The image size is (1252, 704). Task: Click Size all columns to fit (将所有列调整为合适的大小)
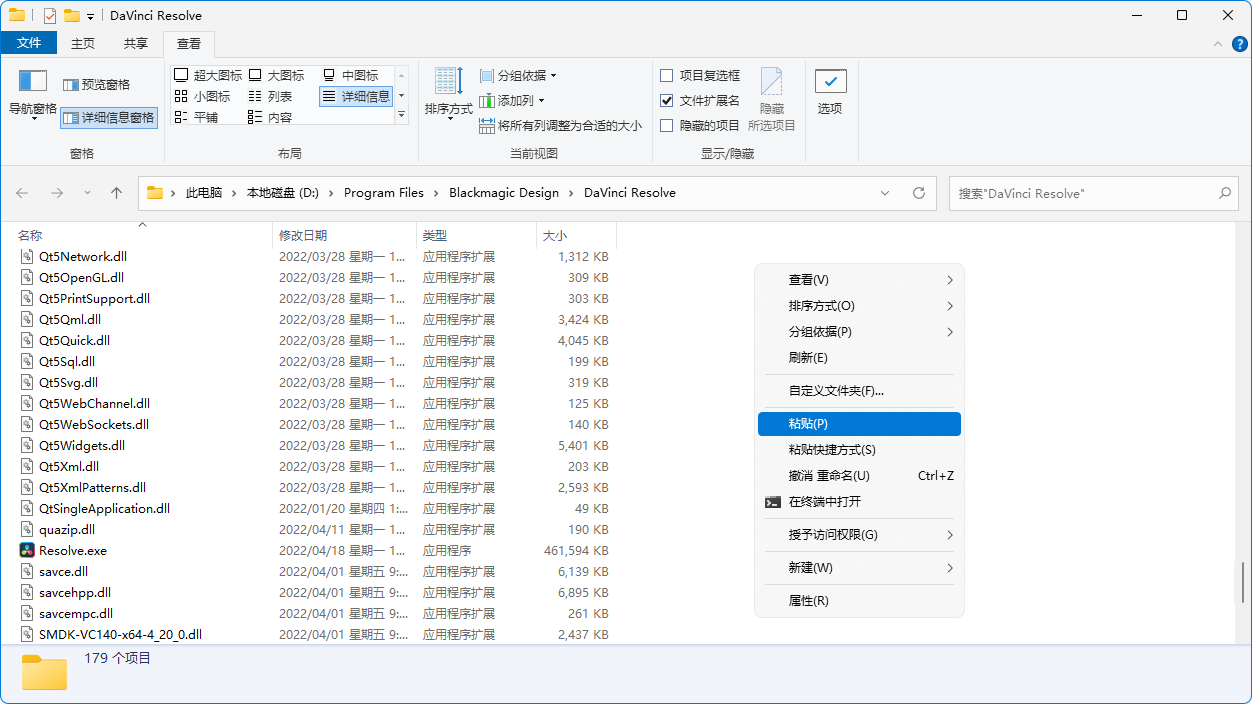[560, 126]
